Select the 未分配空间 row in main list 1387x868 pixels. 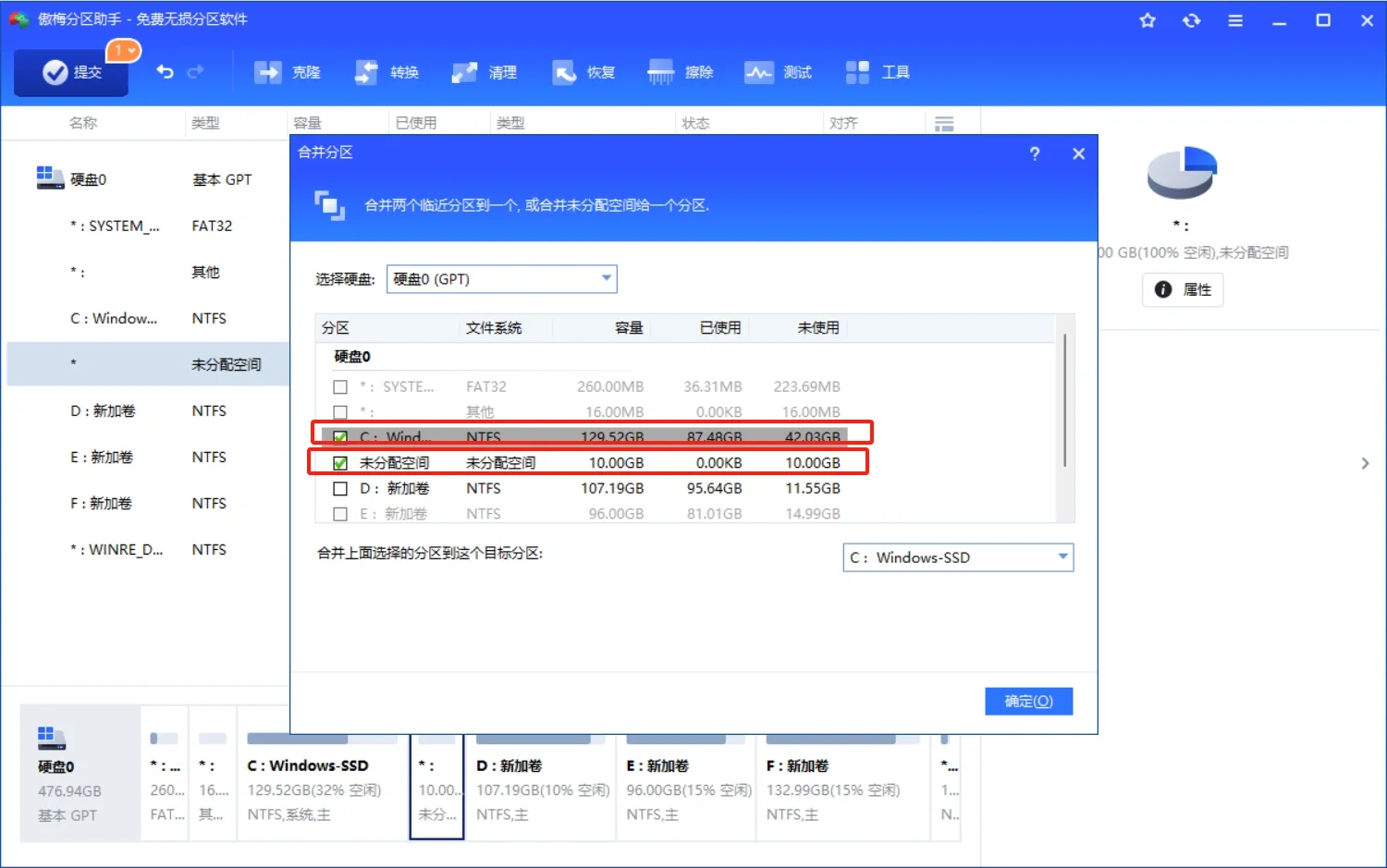click(x=148, y=364)
